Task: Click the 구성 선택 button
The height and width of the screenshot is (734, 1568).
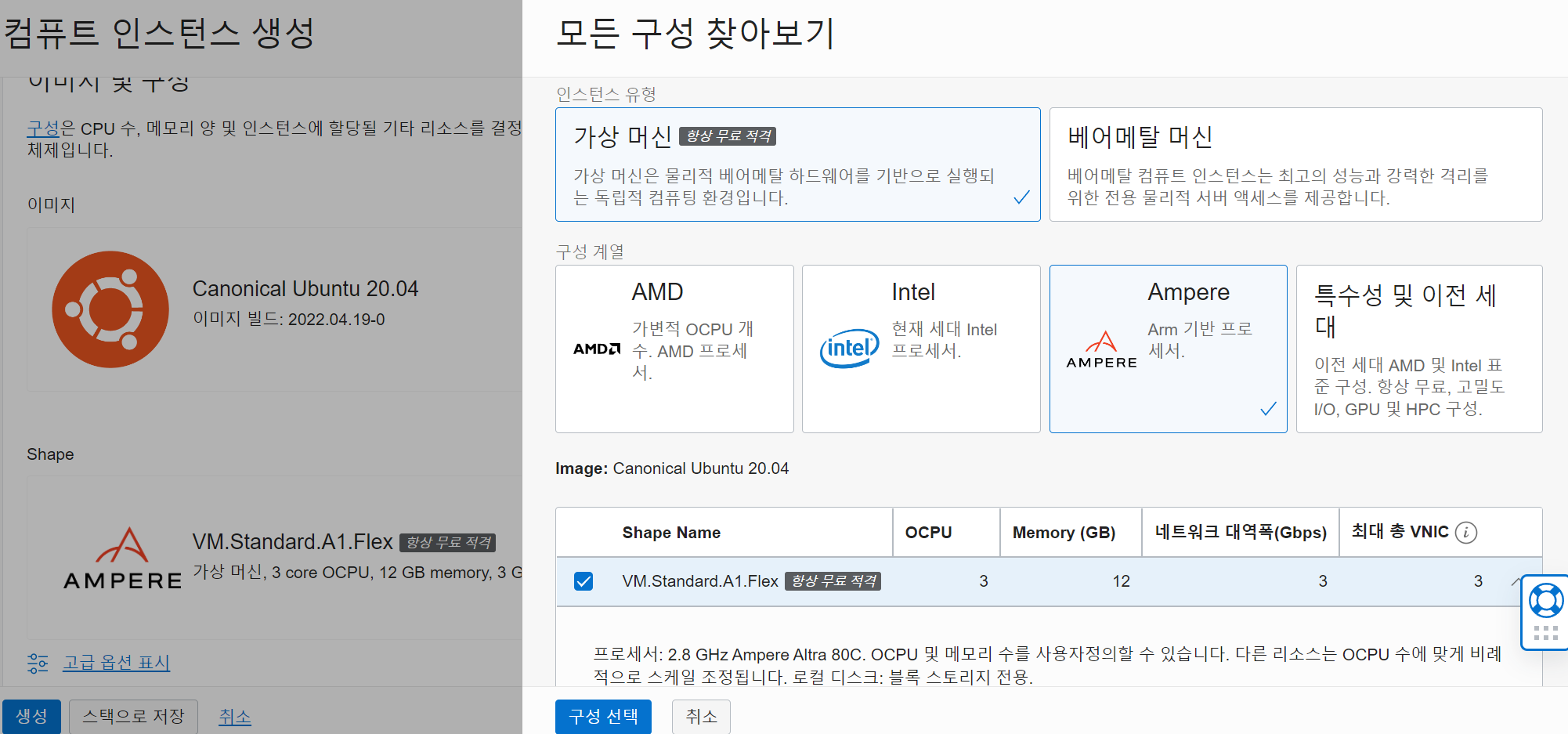Action: coord(603,716)
